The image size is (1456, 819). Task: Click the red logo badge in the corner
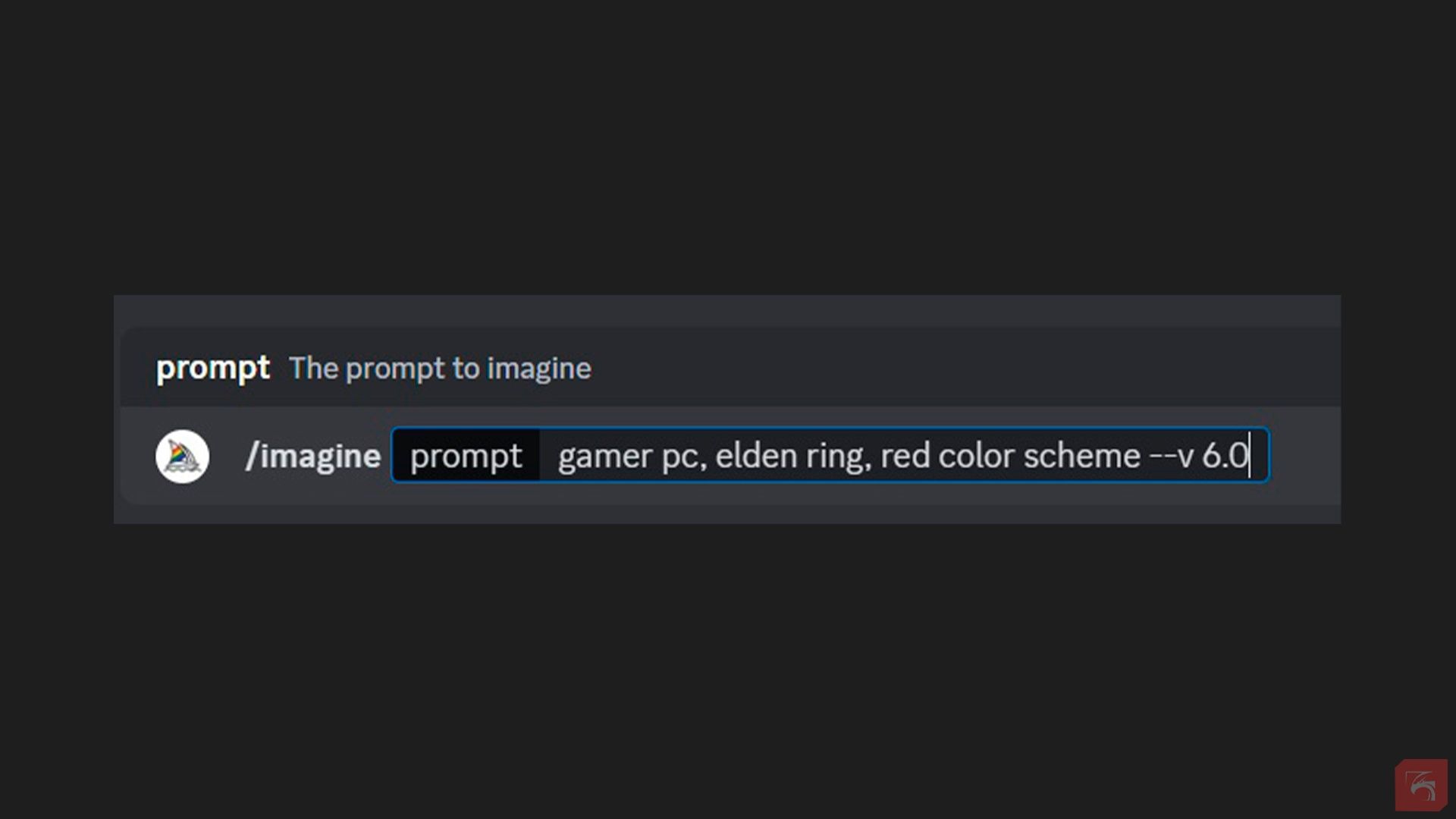1420,786
